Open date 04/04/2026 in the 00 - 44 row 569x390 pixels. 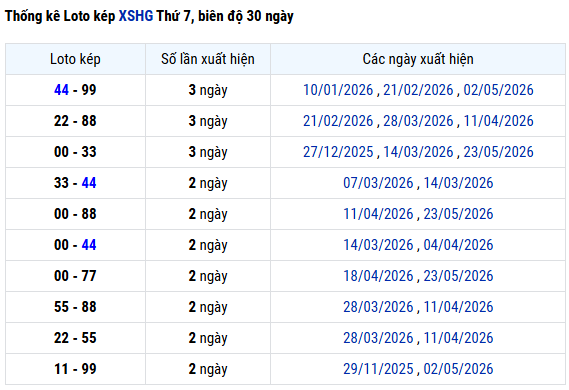(458, 245)
